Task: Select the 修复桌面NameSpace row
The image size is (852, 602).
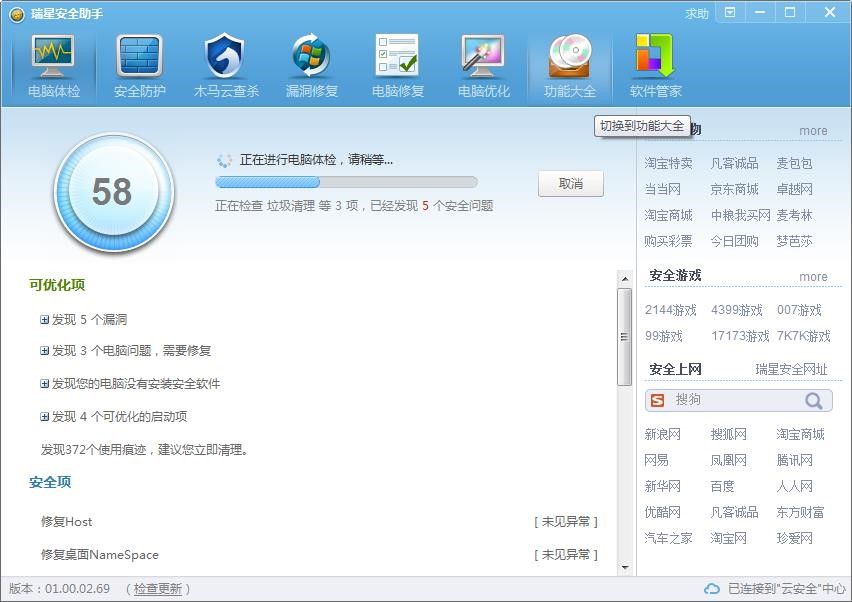Action: pyautogui.click(x=319, y=555)
